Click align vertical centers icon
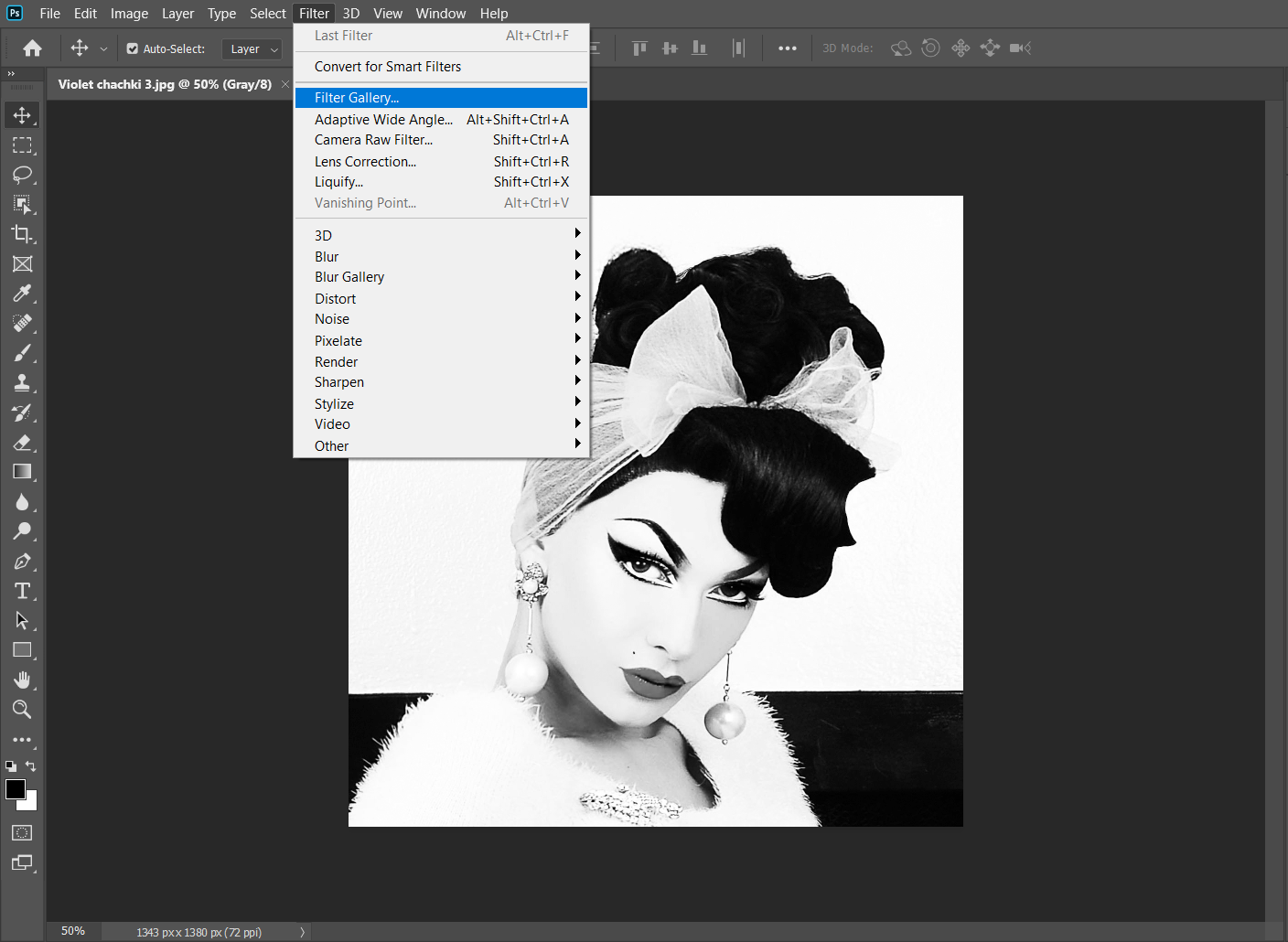This screenshot has height=942, width=1288. (670, 48)
